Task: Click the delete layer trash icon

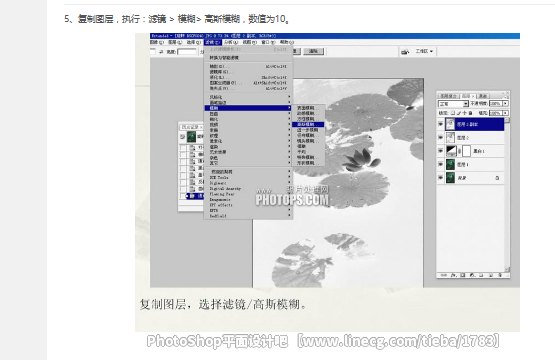Action: (x=500, y=275)
